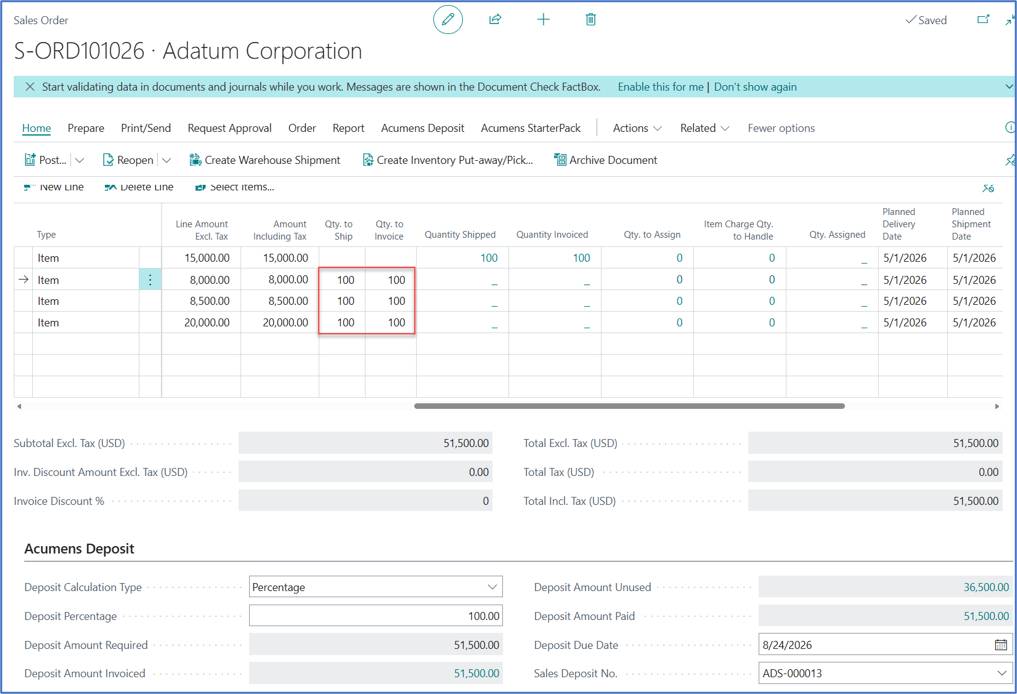1017x694 pixels.
Task: Click Qty. to Ship cell for 8,500.00 line
Action: [x=342, y=301]
